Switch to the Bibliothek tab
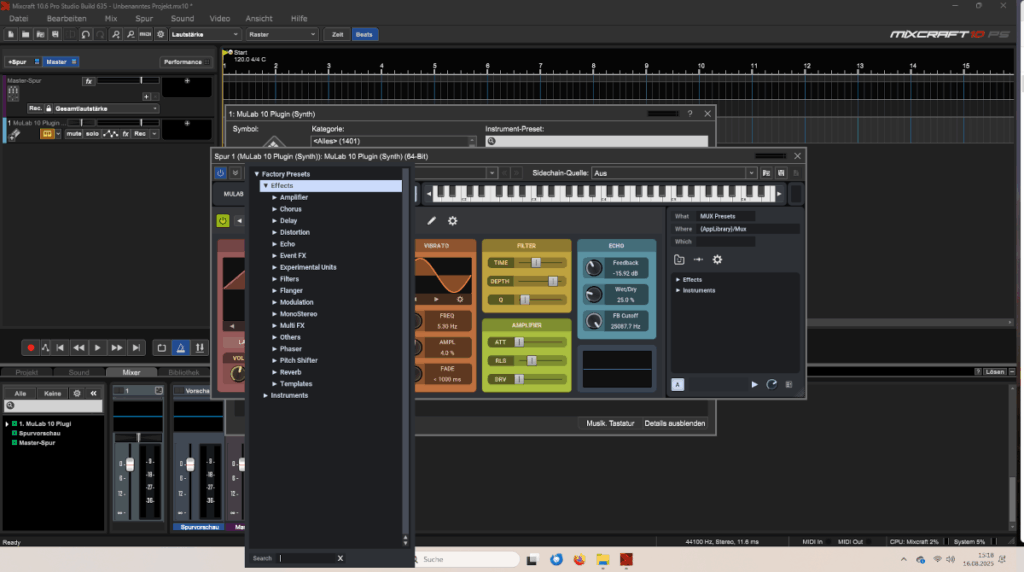1024x572 pixels. pyautogui.click(x=184, y=372)
